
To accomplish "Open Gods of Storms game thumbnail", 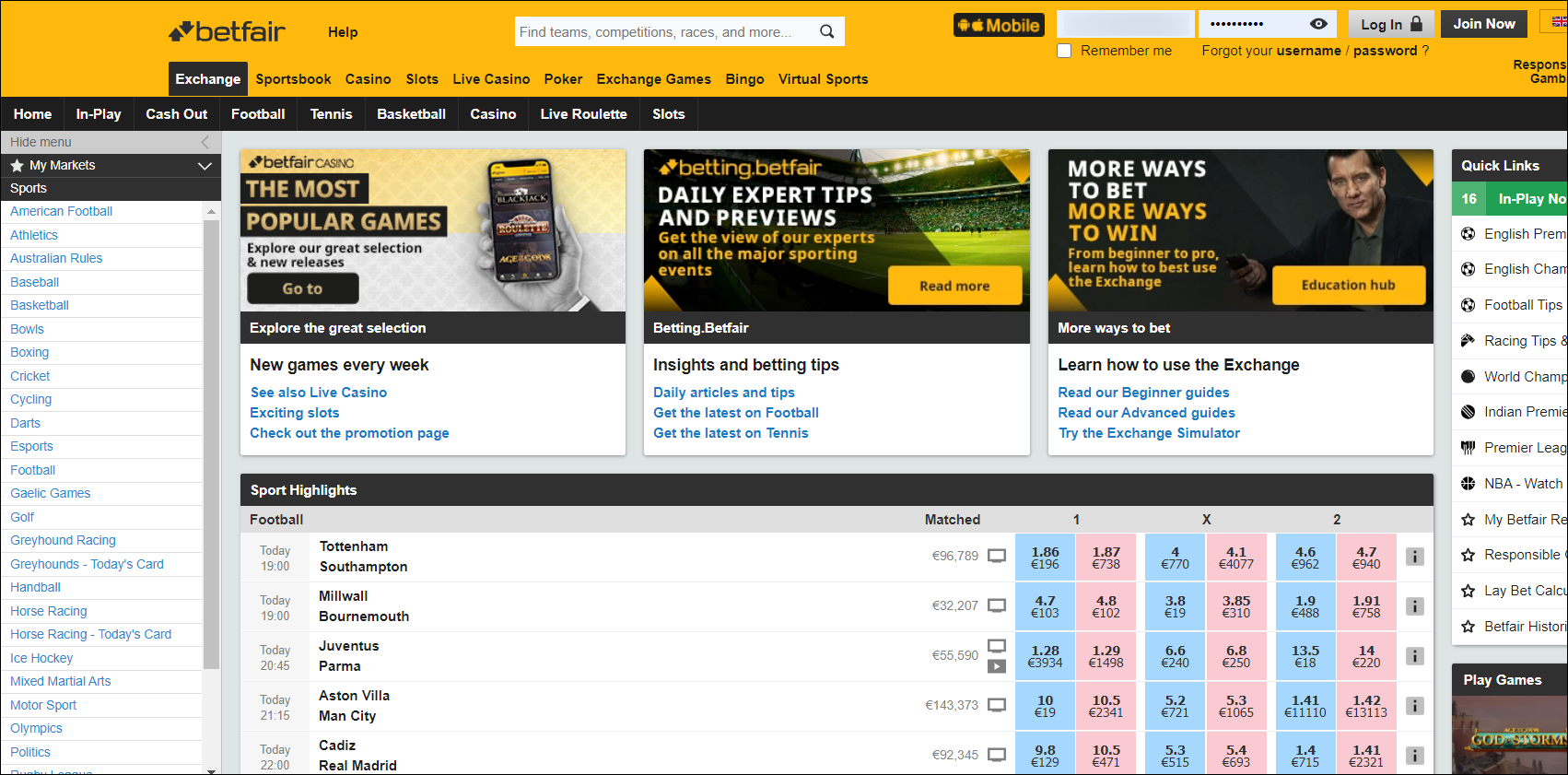I will [x=1510, y=735].
